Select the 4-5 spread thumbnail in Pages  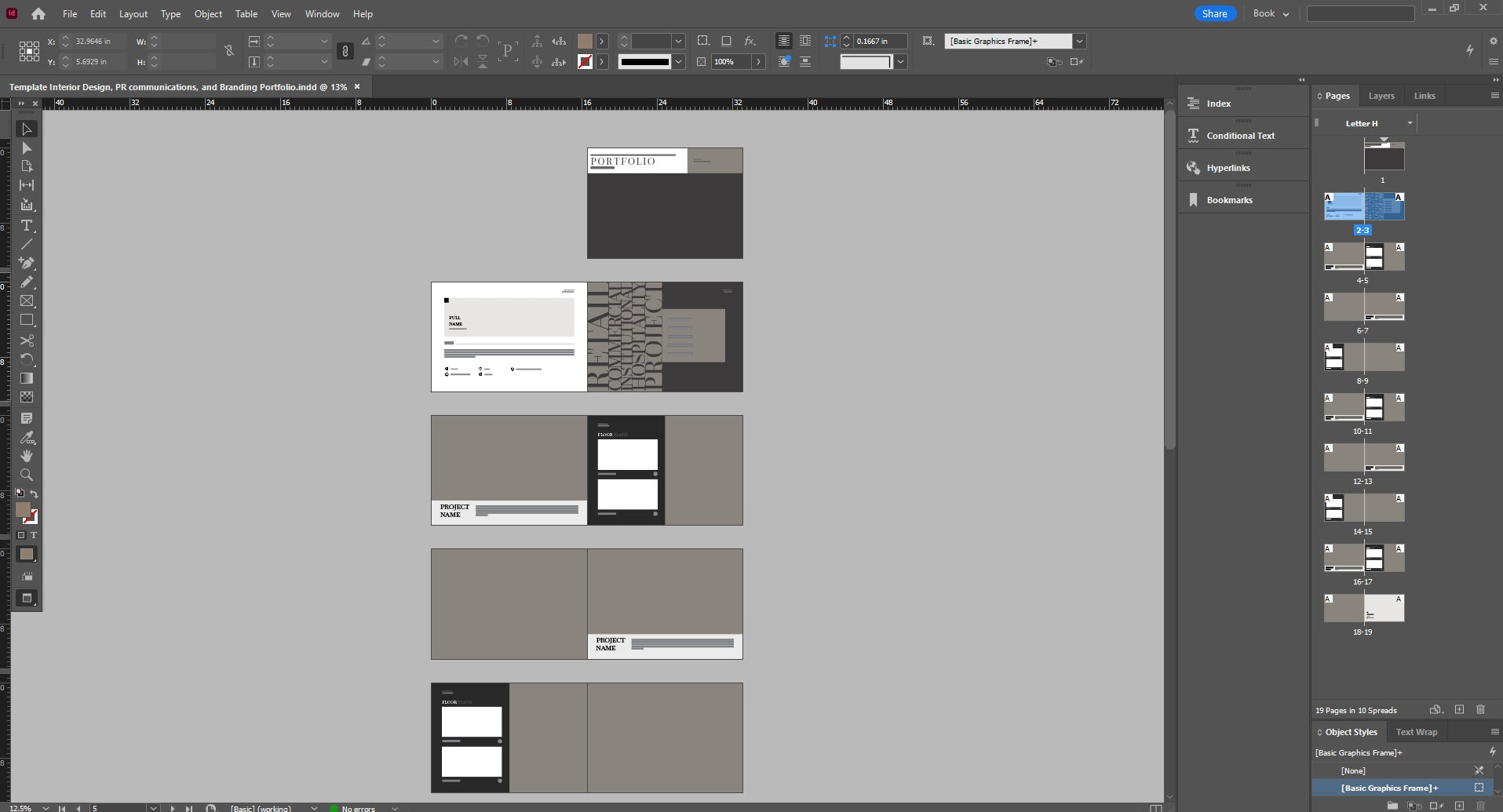[1363, 257]
